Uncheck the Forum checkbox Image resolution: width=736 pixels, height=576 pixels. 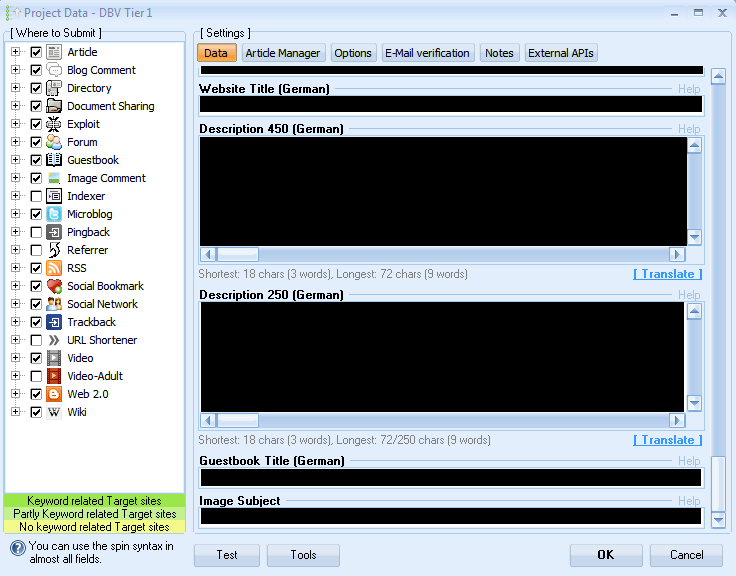(36, 142)
